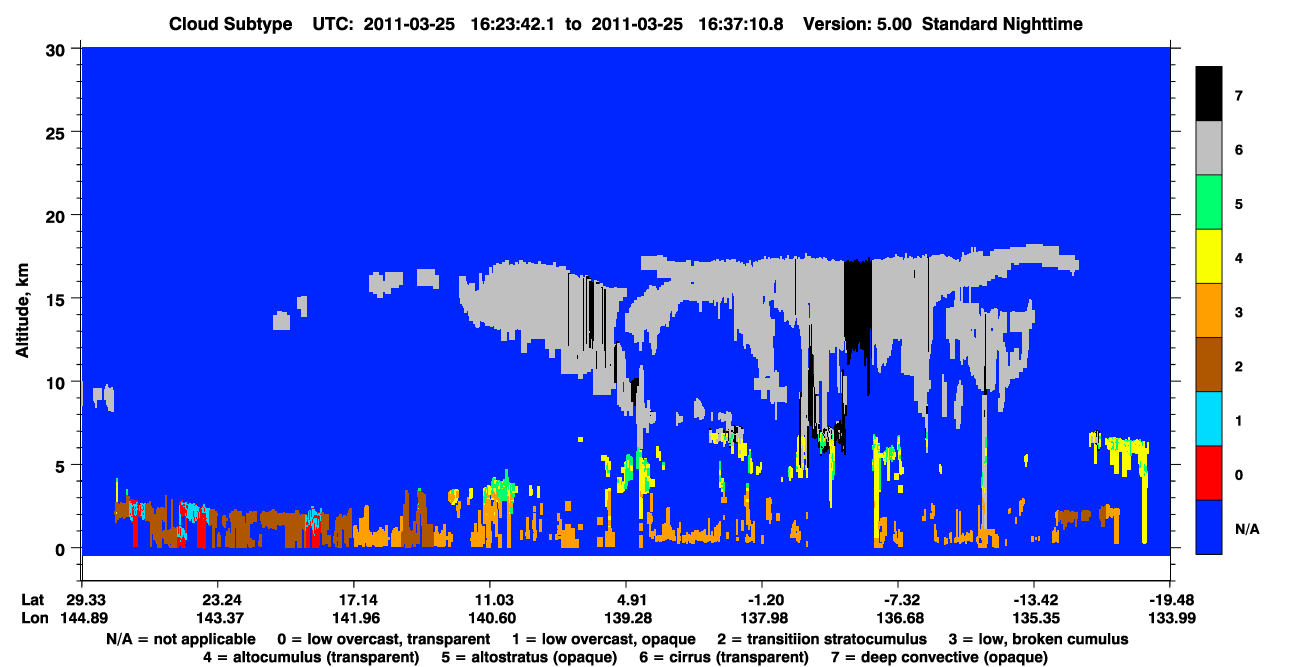The height and width of the screenshot is (667, 1300).
Task: Click caption '3 = low, broken cumulus'
Action: point(1038,639)
